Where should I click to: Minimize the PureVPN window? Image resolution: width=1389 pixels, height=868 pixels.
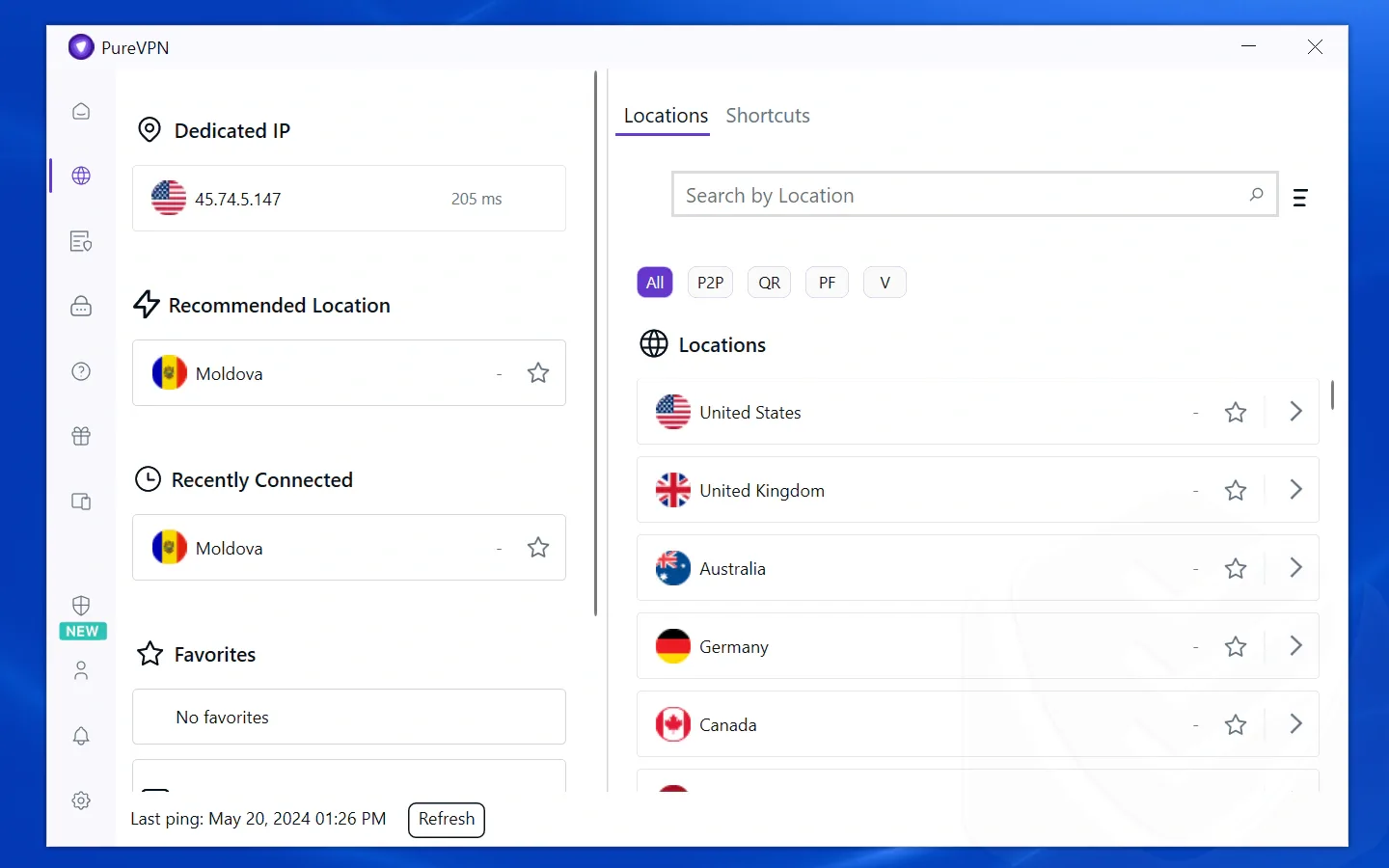point(1248,46)
